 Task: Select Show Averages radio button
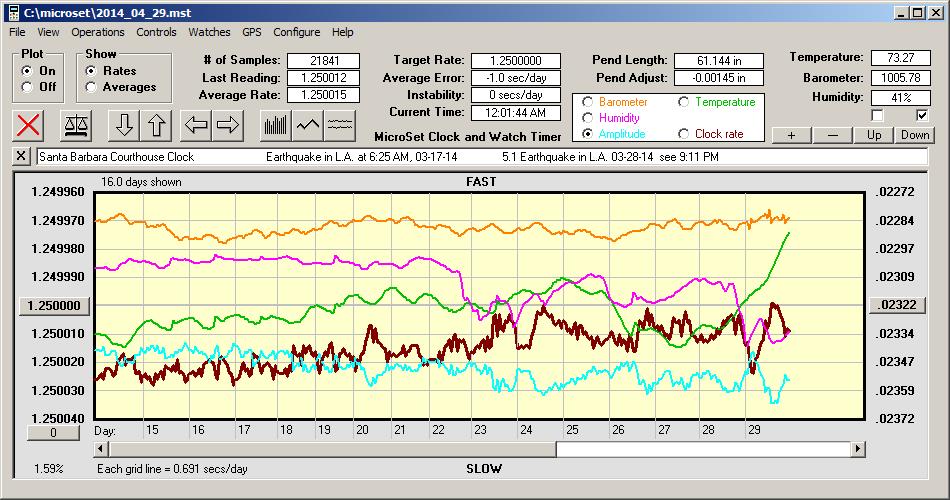pos(91,87)
